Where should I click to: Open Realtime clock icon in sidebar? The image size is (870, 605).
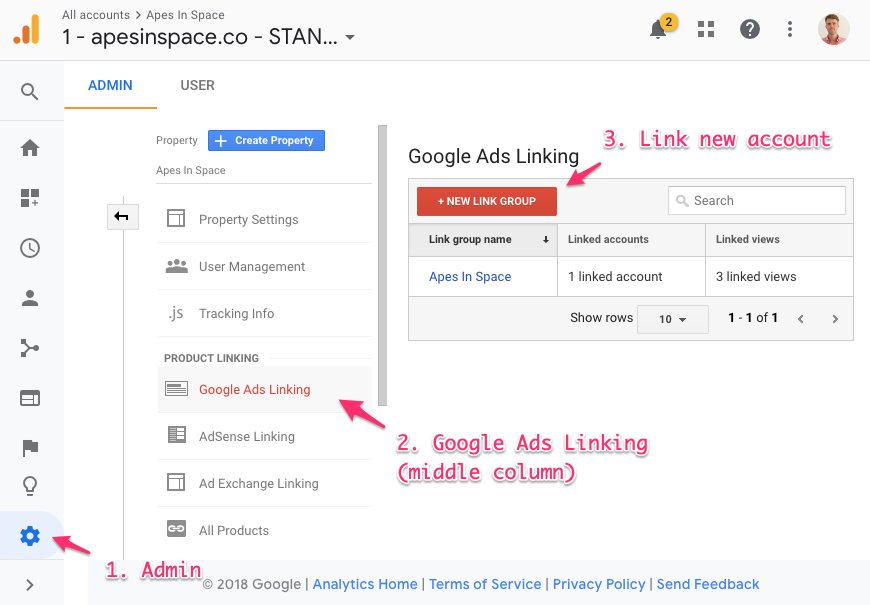(30, 248)
